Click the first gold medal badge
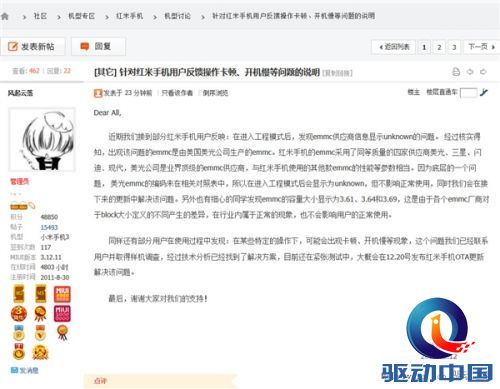The height and width of the screenshot is (389, 500). tap(19, 294)
